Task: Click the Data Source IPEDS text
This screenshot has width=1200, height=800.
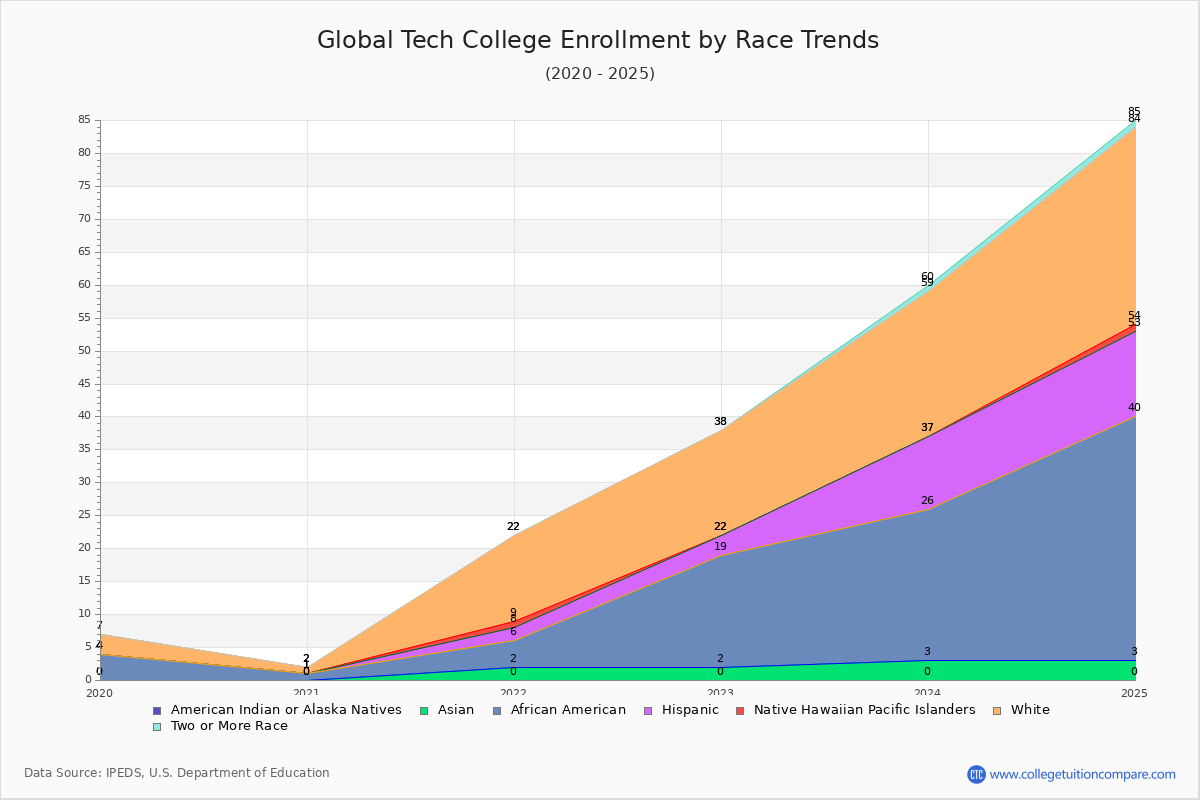Action: click(177, 773)
